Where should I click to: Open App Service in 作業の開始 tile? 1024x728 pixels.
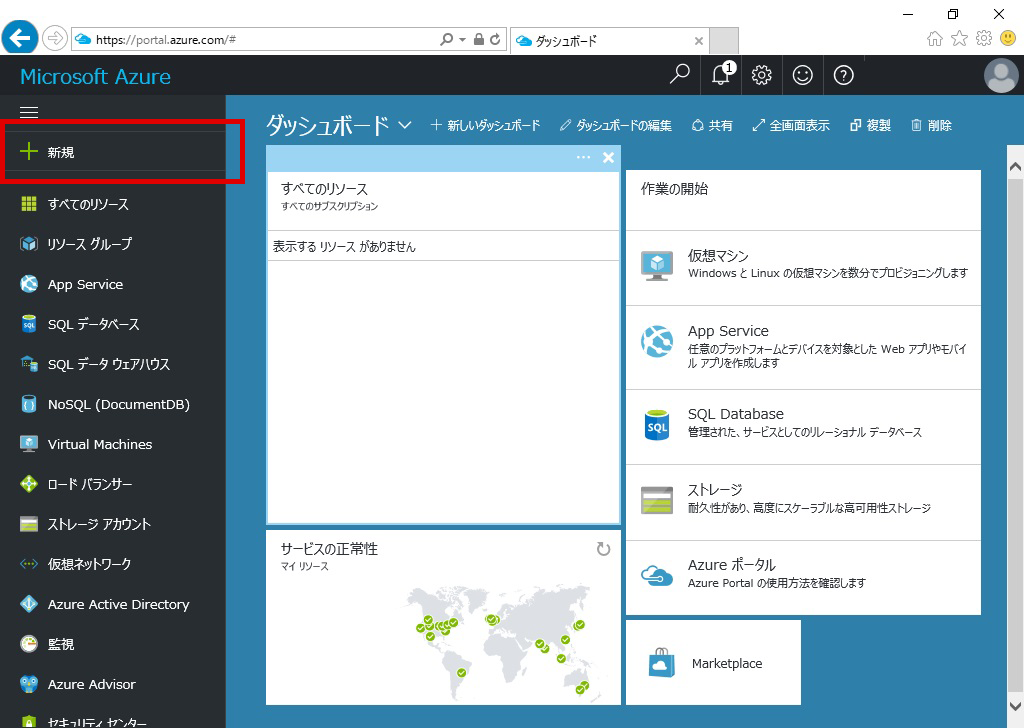803,347
